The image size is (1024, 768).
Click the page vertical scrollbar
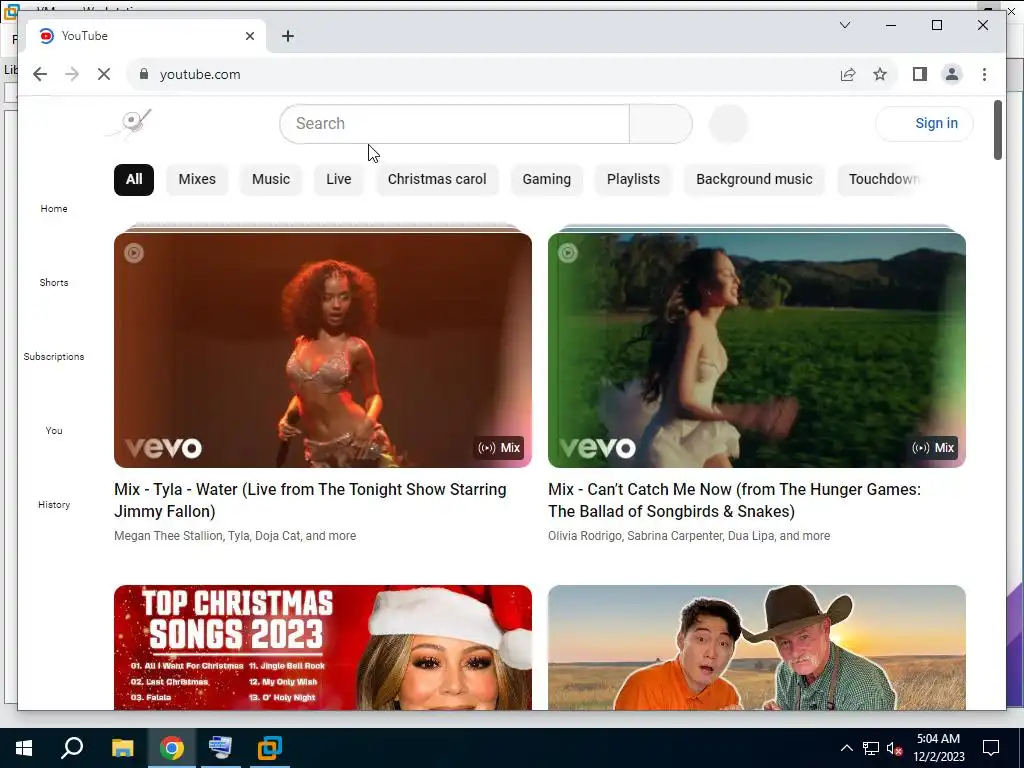point(997,130)
